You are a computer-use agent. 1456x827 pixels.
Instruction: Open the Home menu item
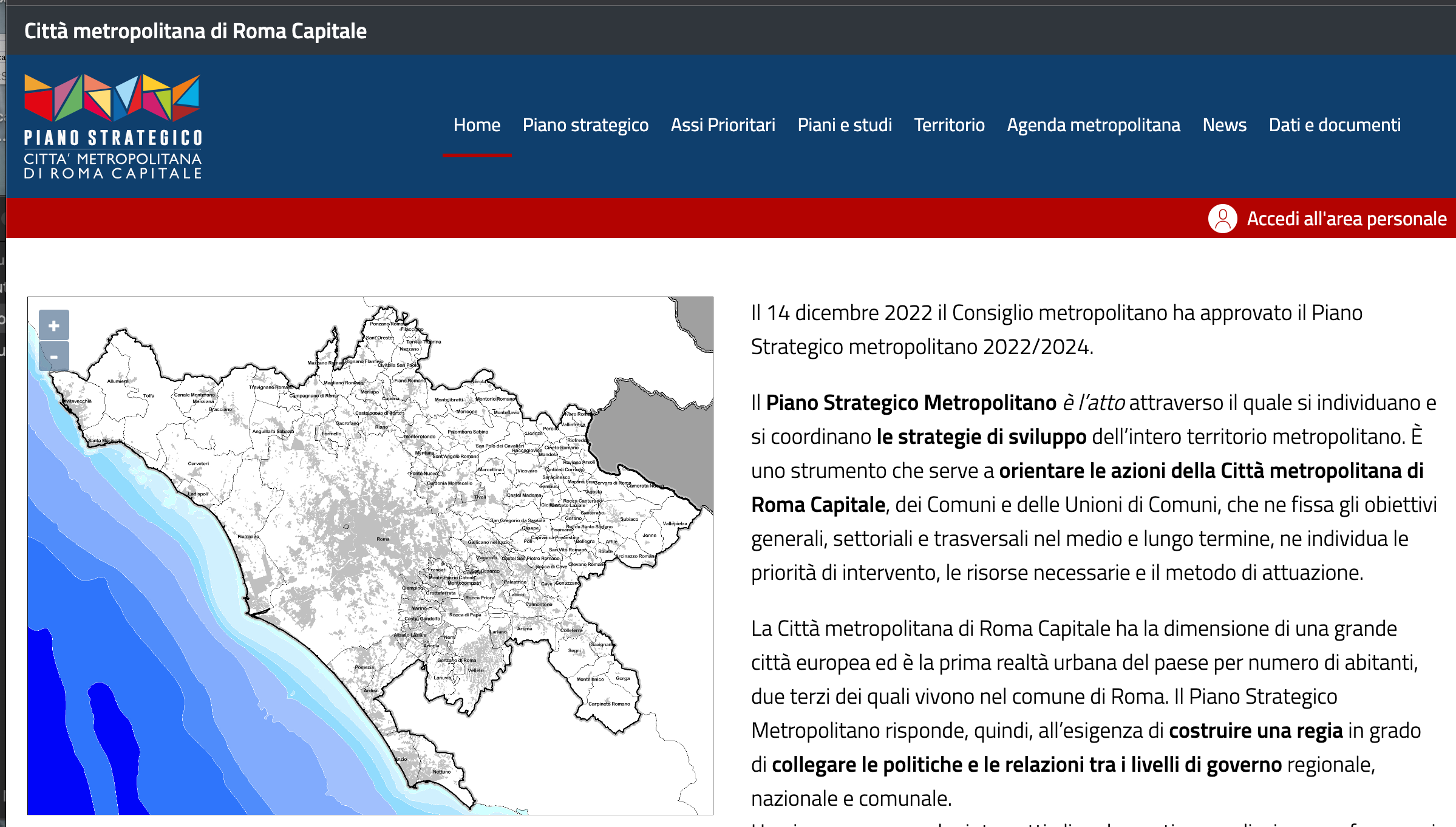tap(477, 125)
